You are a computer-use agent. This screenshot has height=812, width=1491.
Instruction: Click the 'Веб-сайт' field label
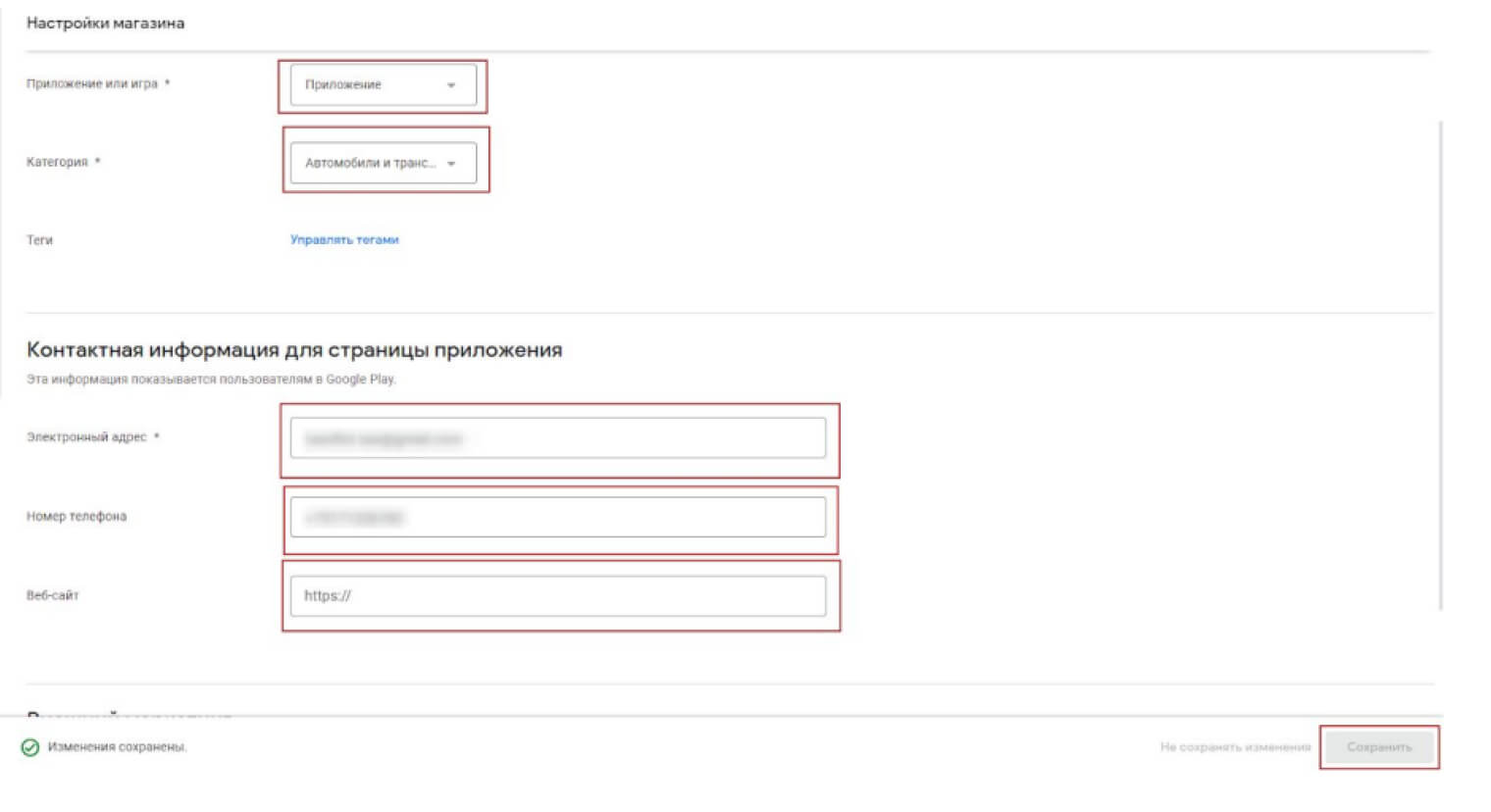point(53,595)
